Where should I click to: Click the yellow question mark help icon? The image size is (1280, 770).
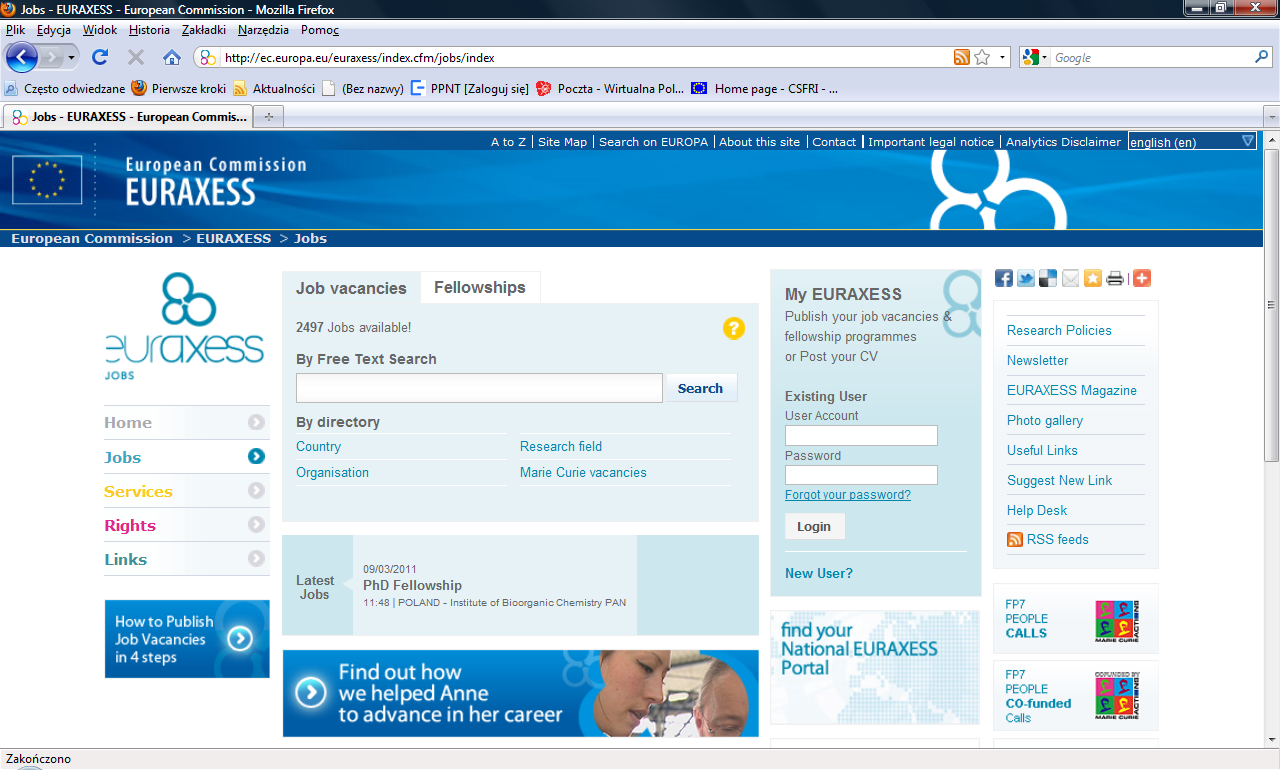(734, 328)
